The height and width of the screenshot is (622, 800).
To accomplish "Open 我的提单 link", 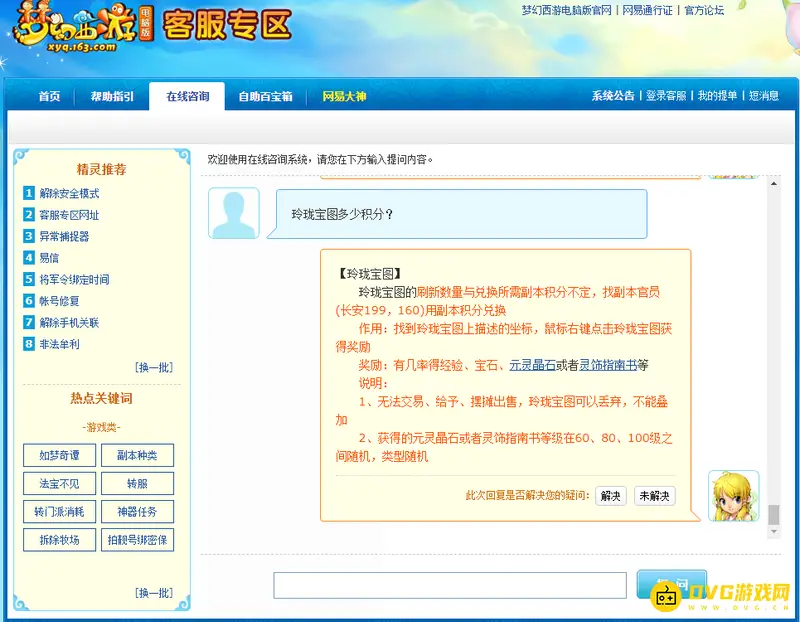I will tap(717, 95).
